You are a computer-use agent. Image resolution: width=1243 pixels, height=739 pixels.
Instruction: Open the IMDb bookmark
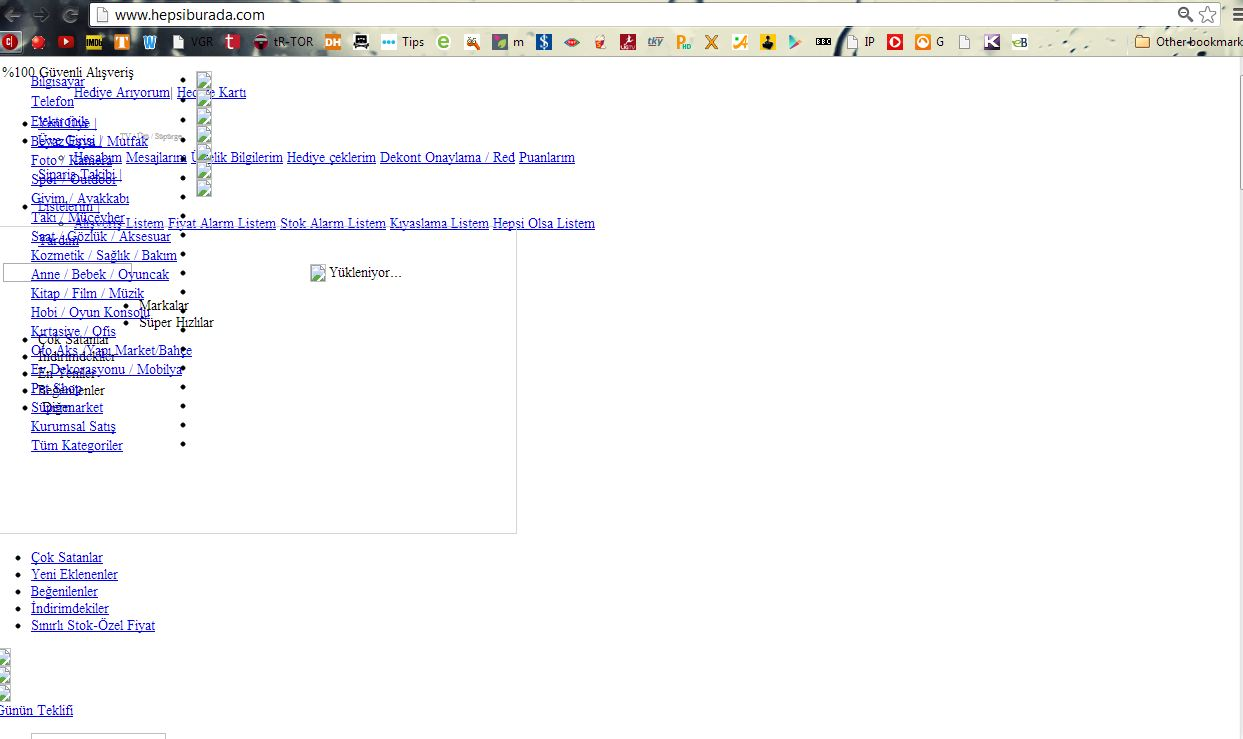click(94, 42)
